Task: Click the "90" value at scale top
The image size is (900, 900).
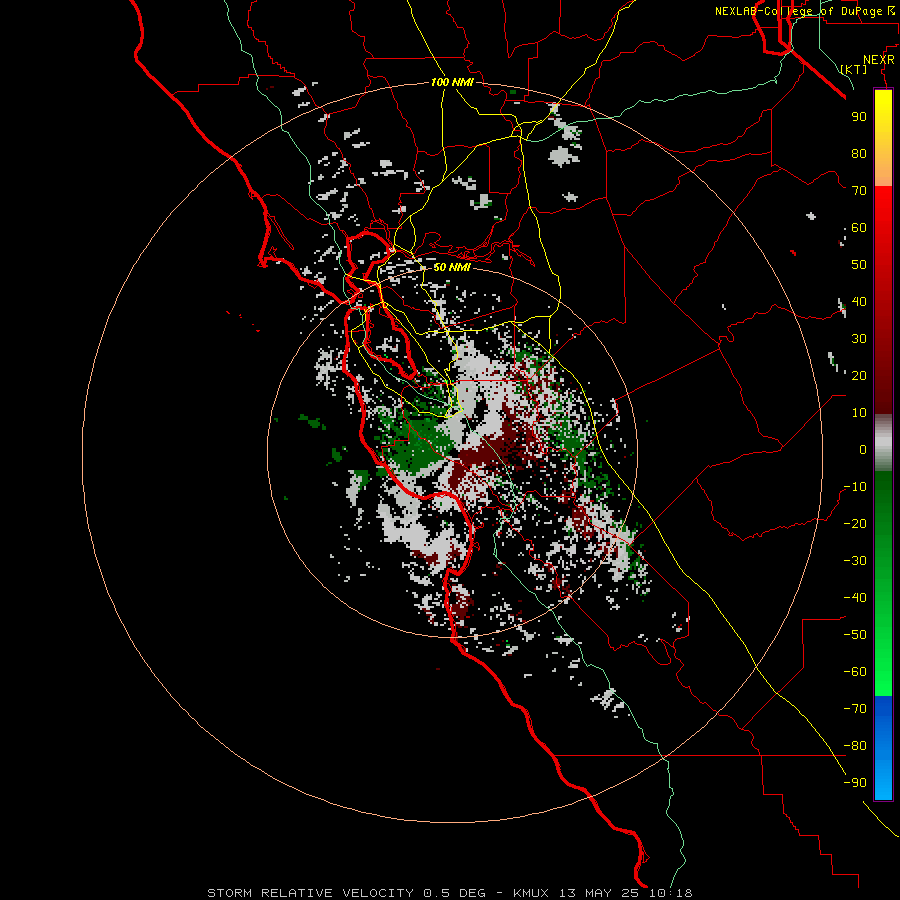Action: pos(859,117)
